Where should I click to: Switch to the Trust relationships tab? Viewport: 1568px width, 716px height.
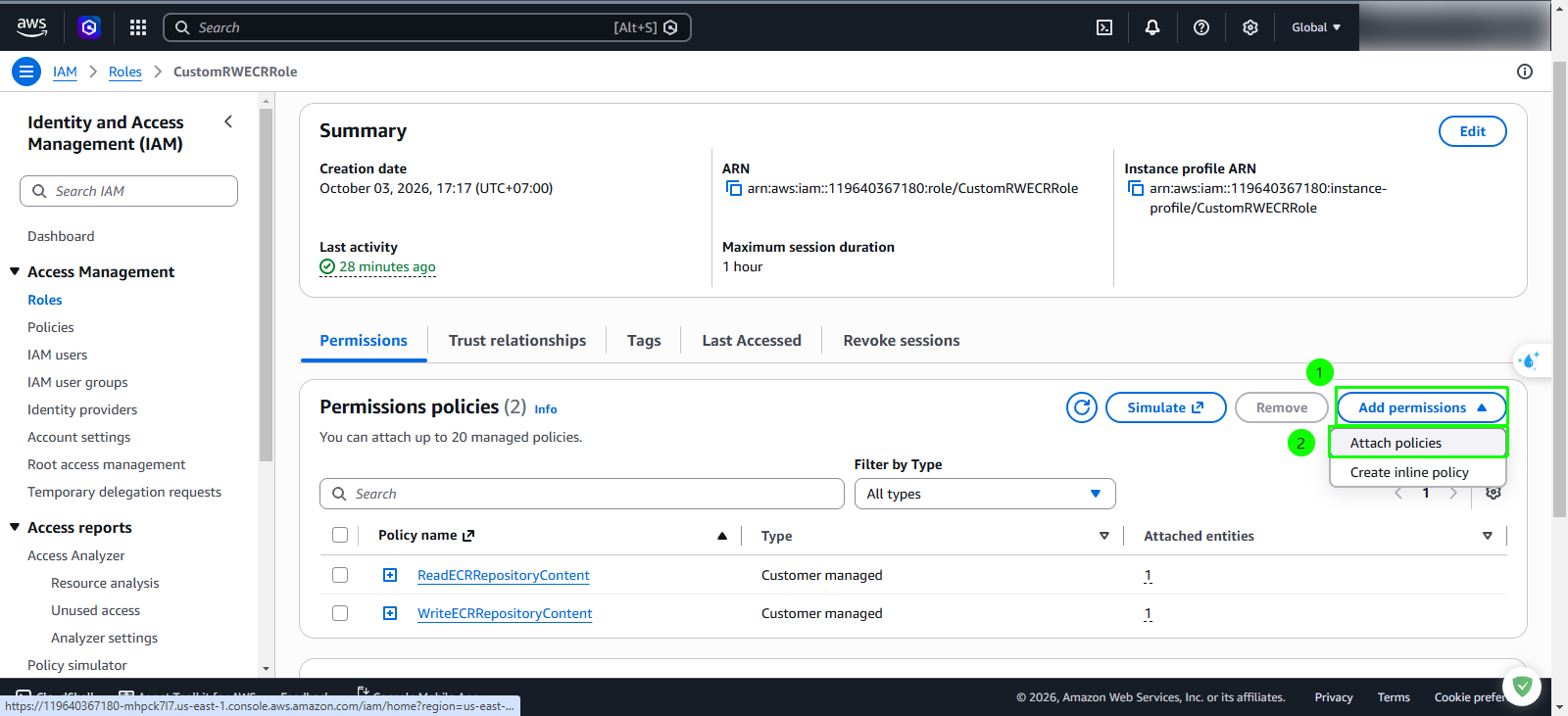pos(517,340)
